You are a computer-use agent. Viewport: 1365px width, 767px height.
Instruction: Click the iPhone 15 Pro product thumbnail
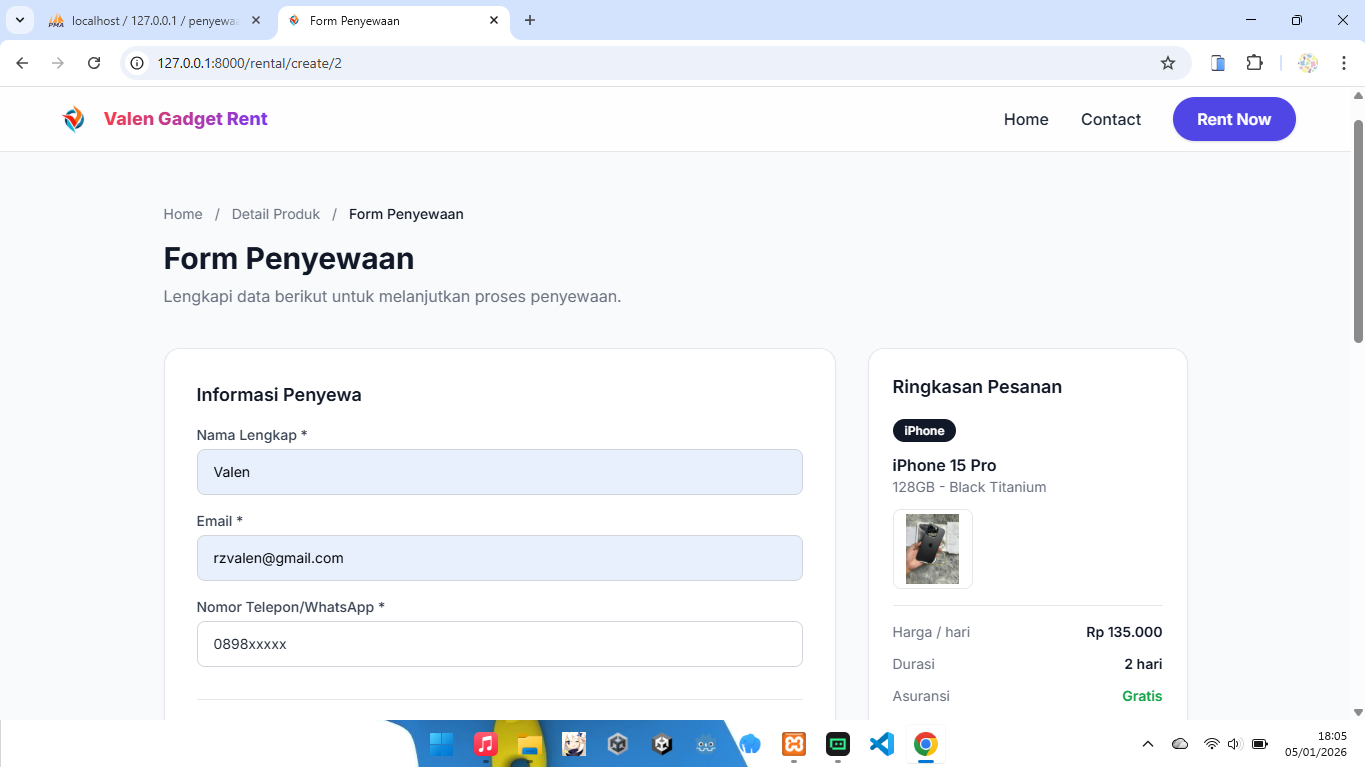point(932,549)
